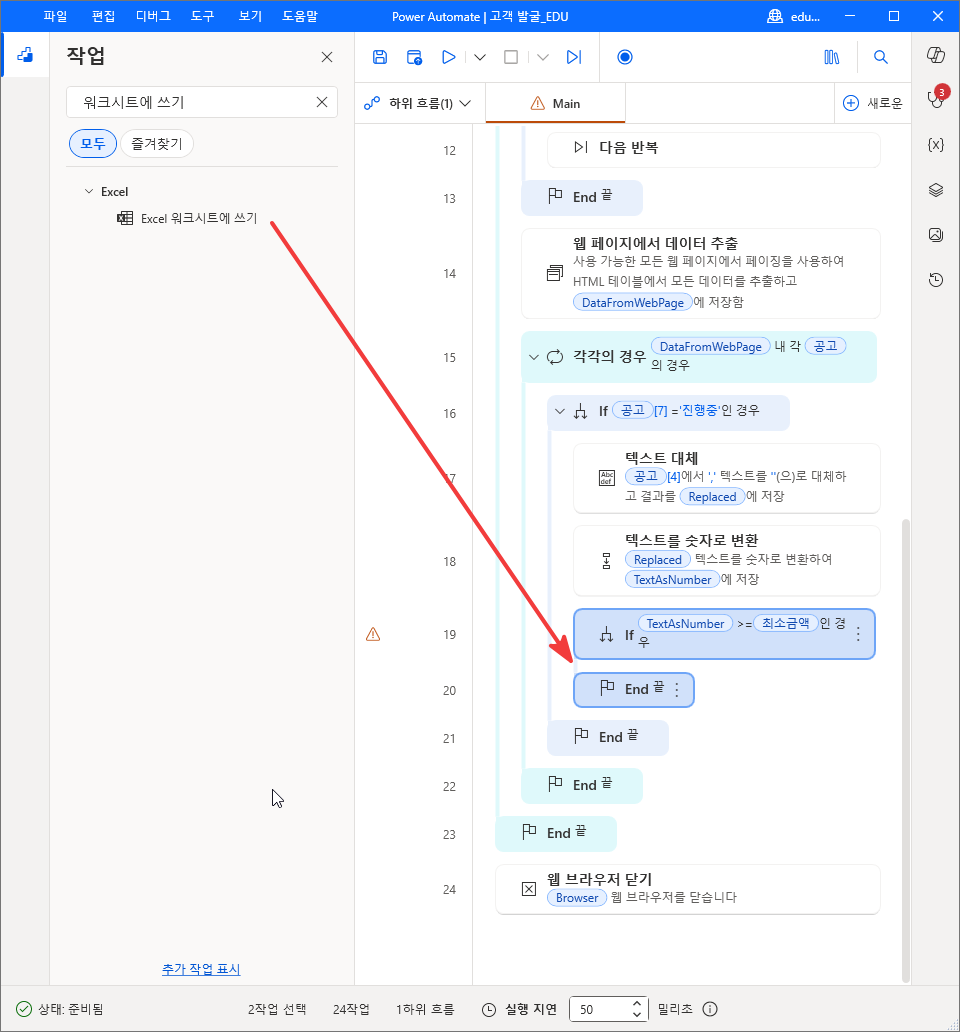Click the Save As icon next to Save

414,57
